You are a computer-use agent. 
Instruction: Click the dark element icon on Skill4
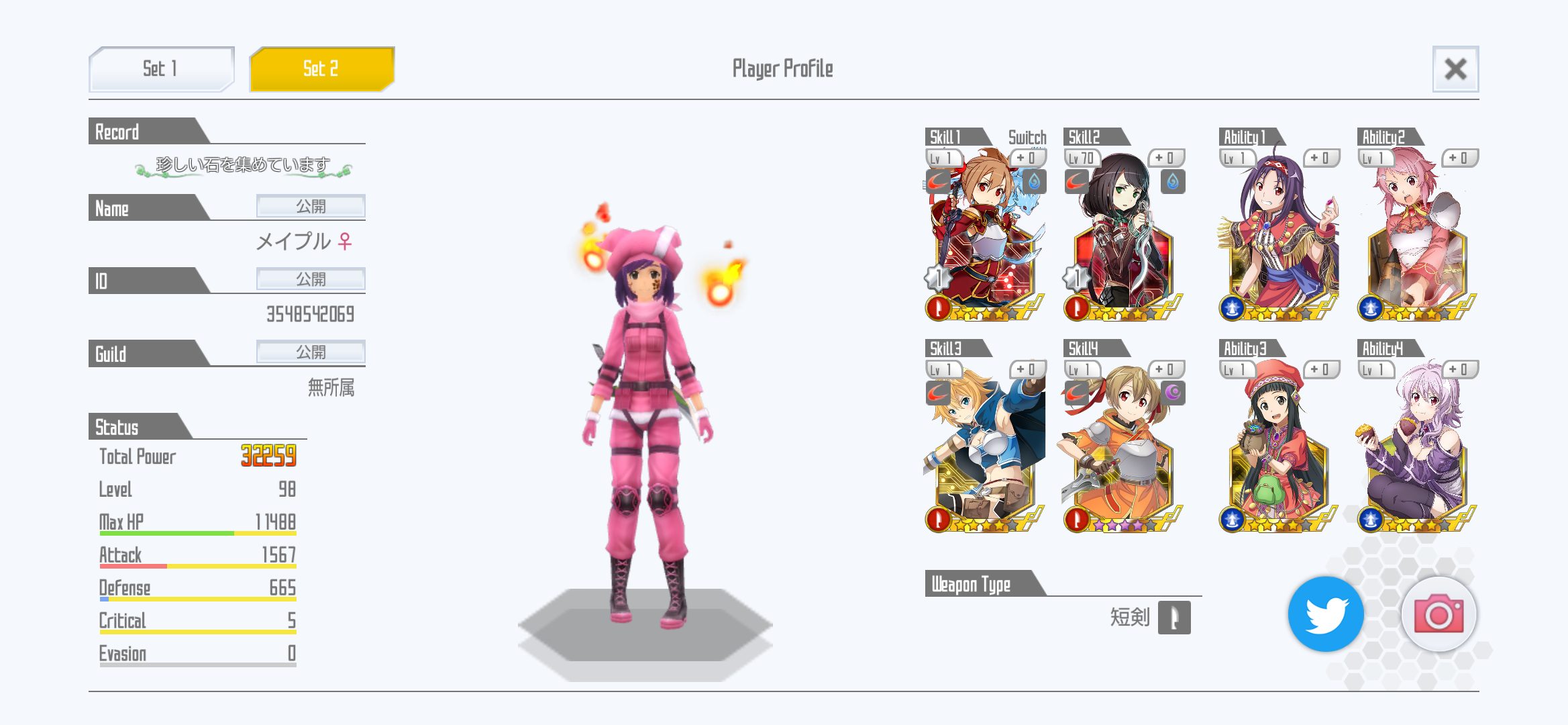pos(1172,393)
